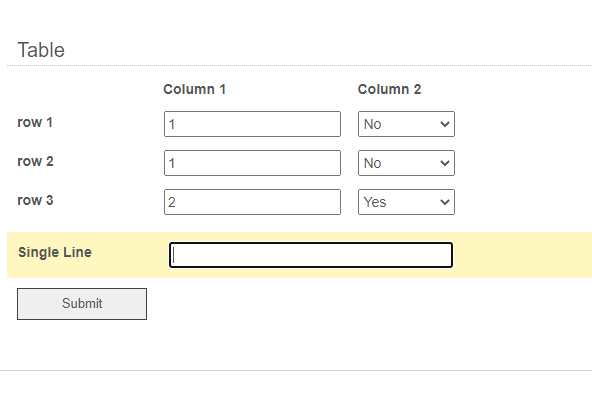The image size is (592, 410).
Task: Click the chevron arrow in row 1 dropdown
Action: [x=445, y=124]
